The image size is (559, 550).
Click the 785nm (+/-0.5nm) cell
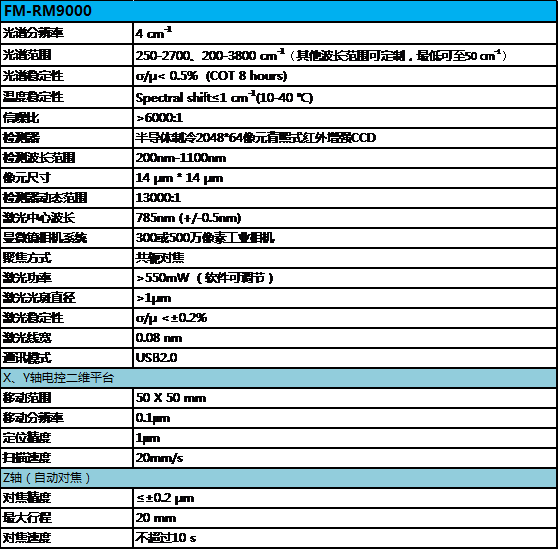tap(344, 217)
